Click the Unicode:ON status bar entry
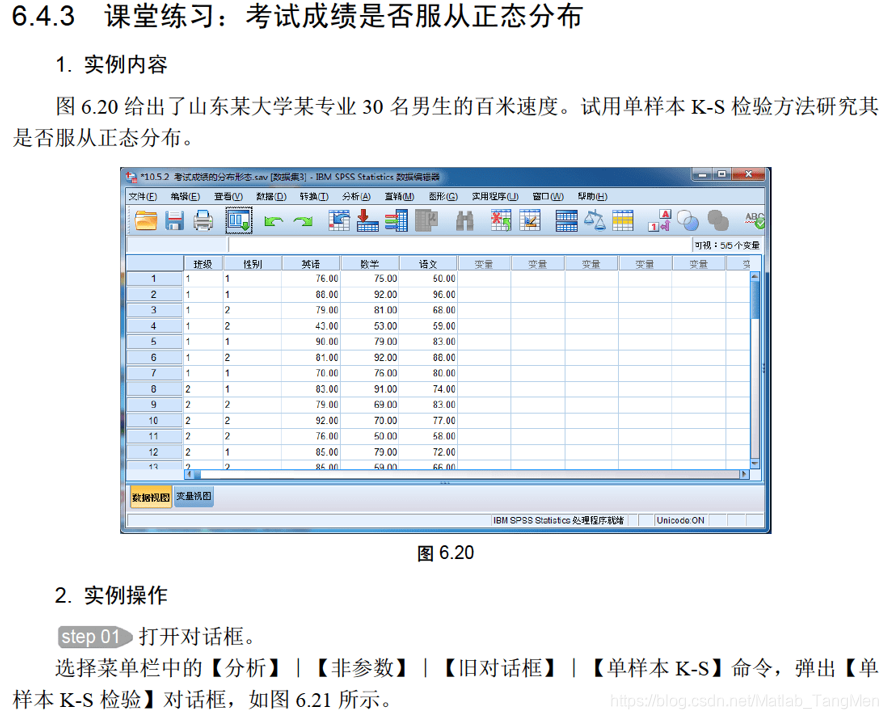The image size is (888, 719). coord(680,520)
